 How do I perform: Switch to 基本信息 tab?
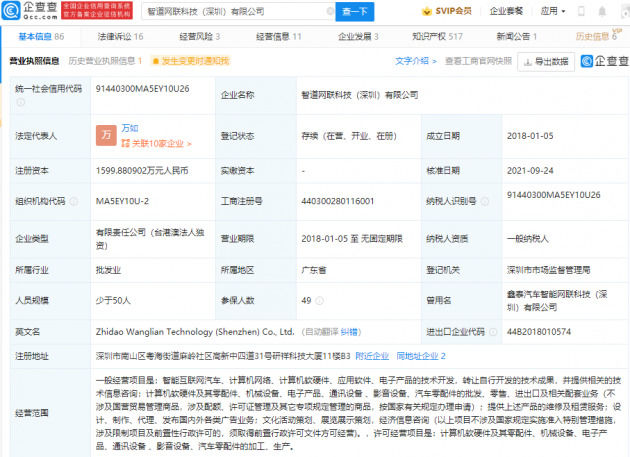(41, 37)
